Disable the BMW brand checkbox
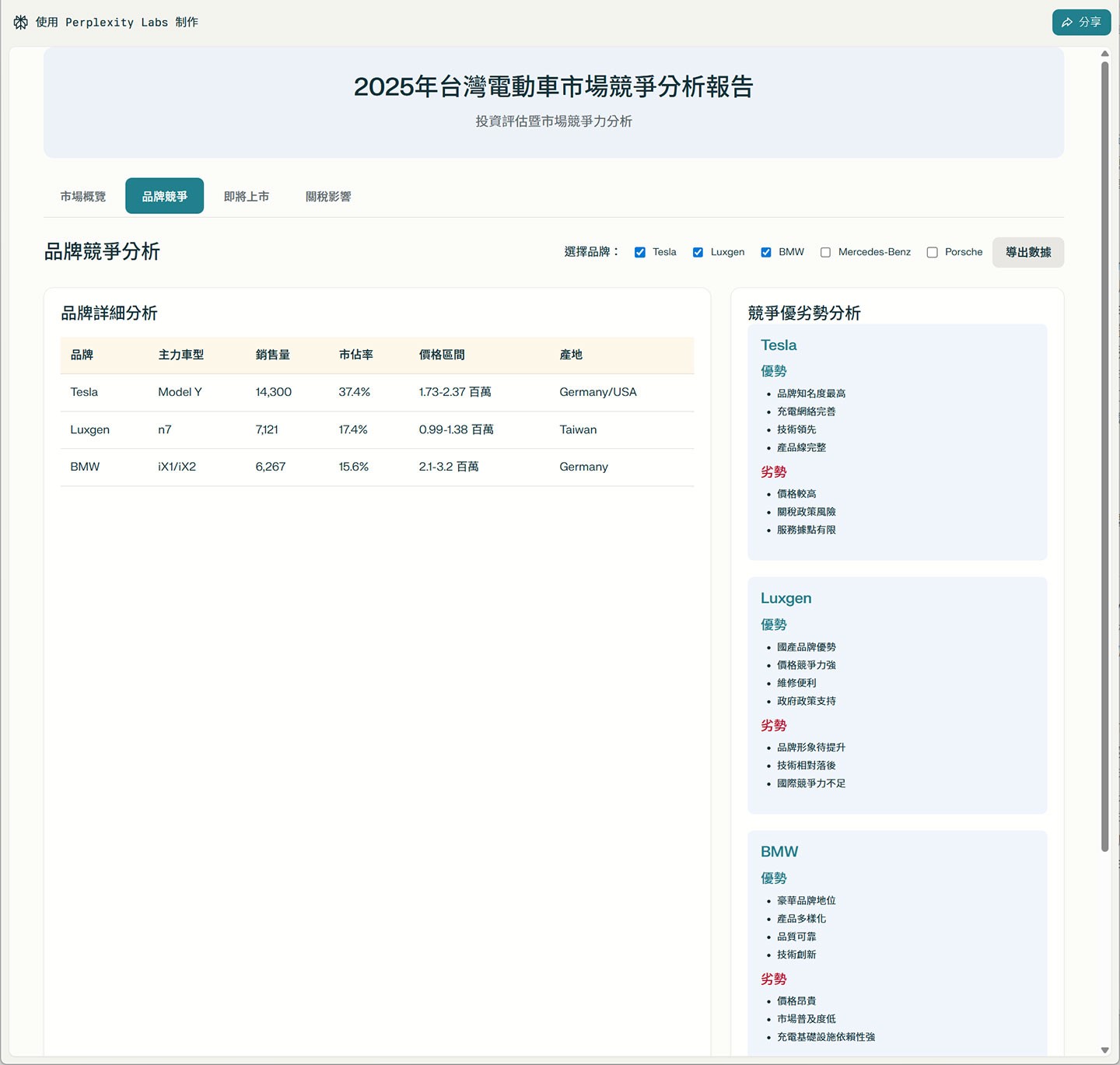The image size is (1120, 1065). tap(766, 252)
